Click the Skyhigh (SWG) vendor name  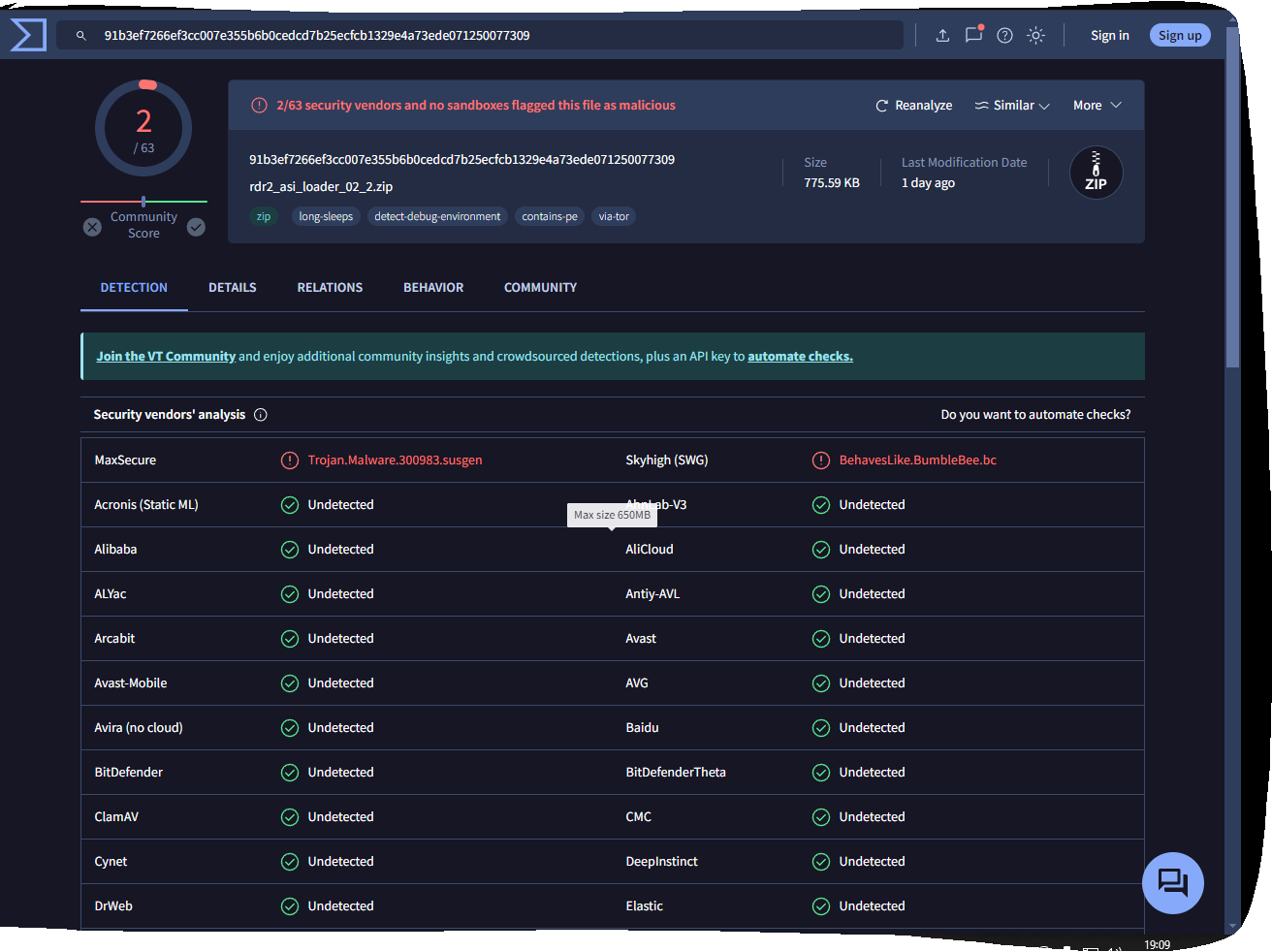tap(667, 460)
